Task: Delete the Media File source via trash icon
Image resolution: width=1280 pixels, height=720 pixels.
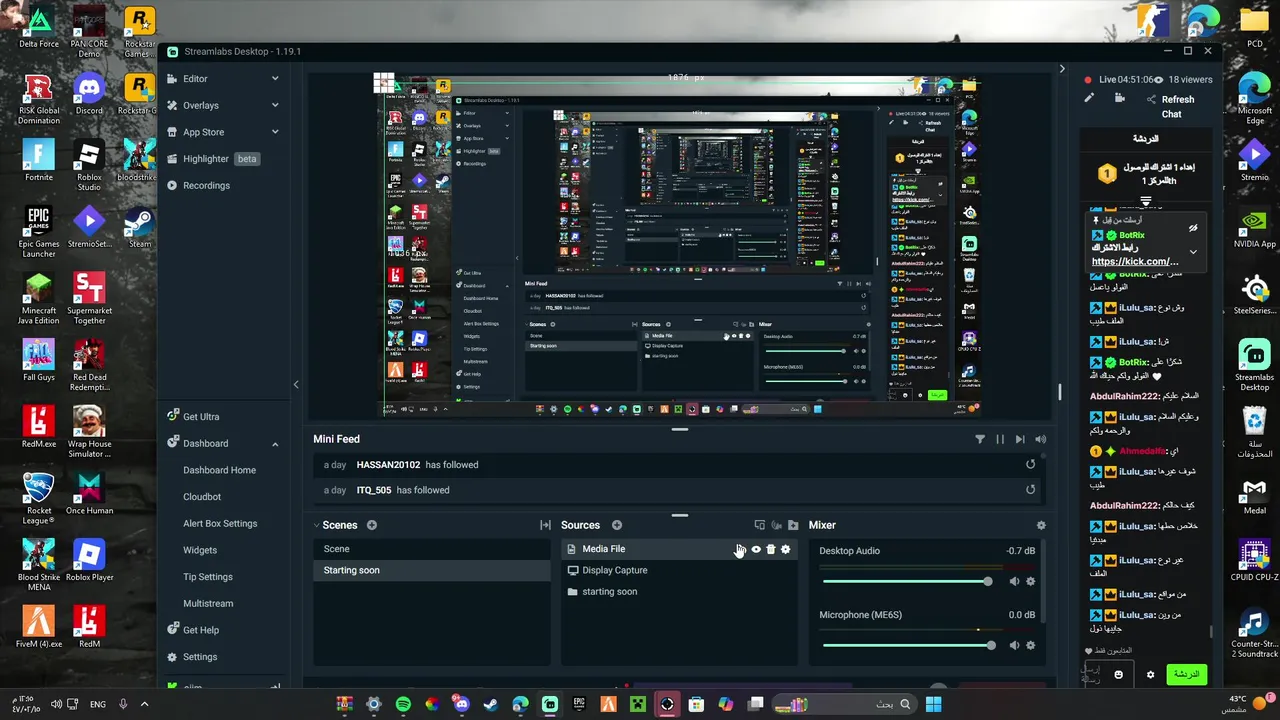Action: click(x=770, y=549)
